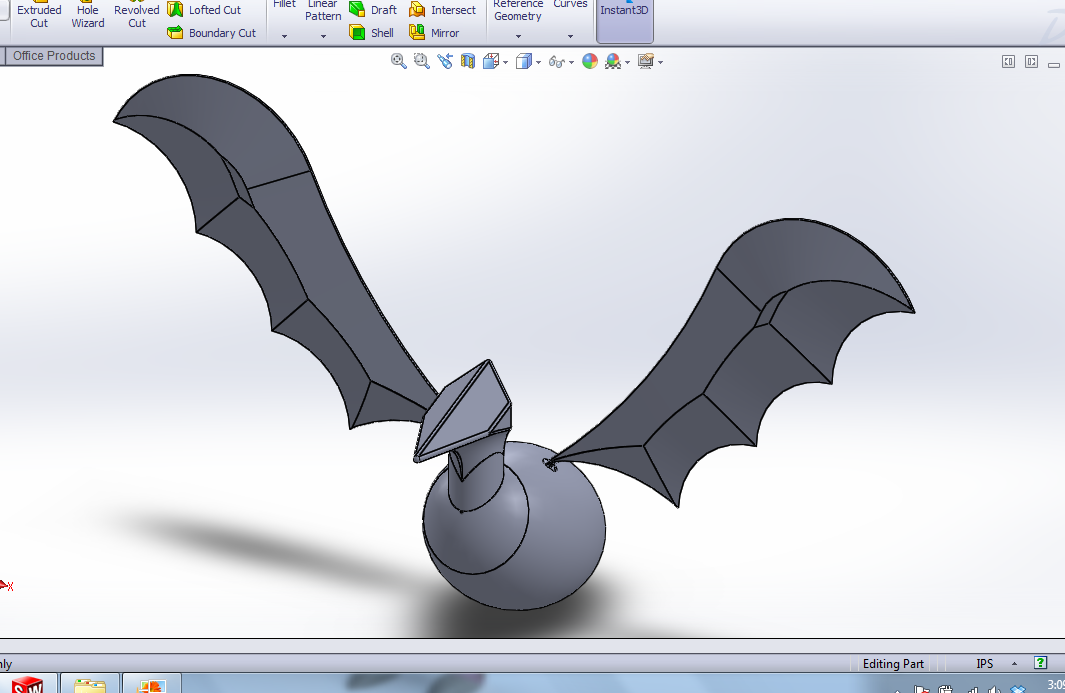Toggle the Section View icon
Viewport: 1065px width, 693px height.
pyautogui.click(x=468, y=62)
